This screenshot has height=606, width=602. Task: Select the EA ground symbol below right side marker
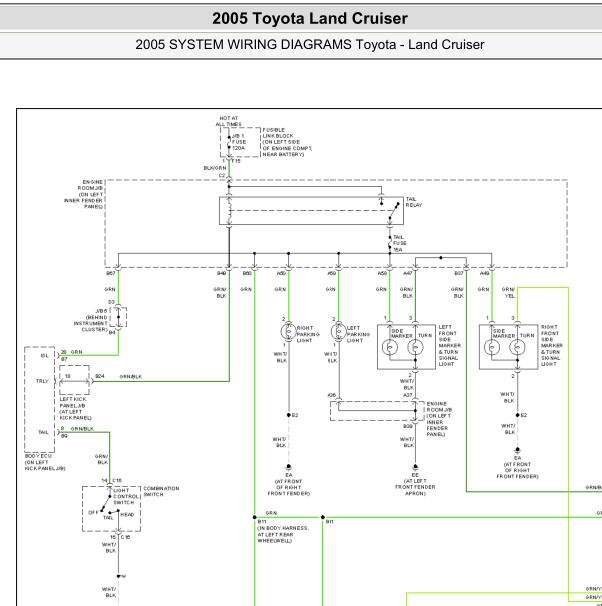click(517, 450)
